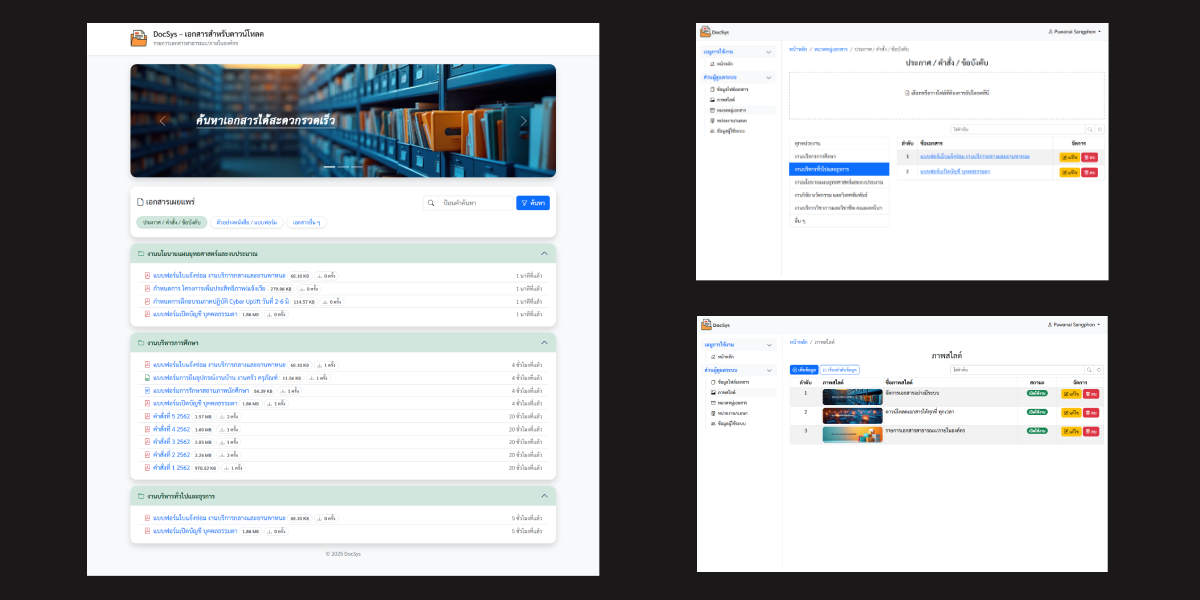This screenshot has height=600, width=1200.
Task: Open the first slide thumbnail in table
Action: [852, 396]
